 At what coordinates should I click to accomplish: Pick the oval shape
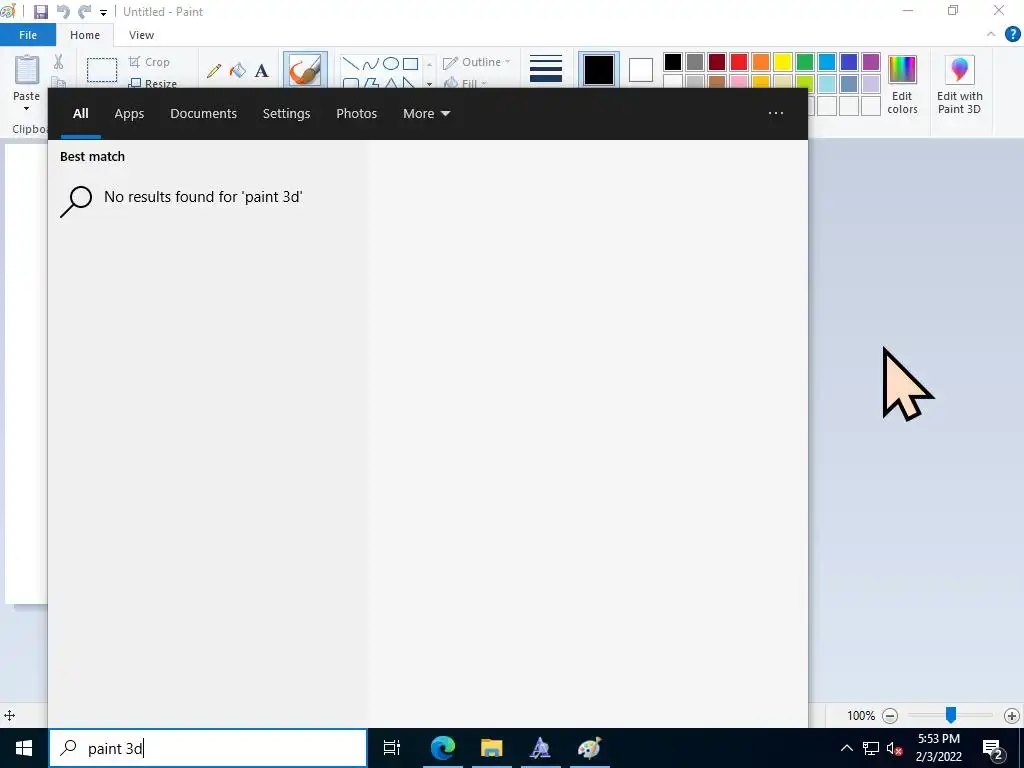tap(391, 63)
